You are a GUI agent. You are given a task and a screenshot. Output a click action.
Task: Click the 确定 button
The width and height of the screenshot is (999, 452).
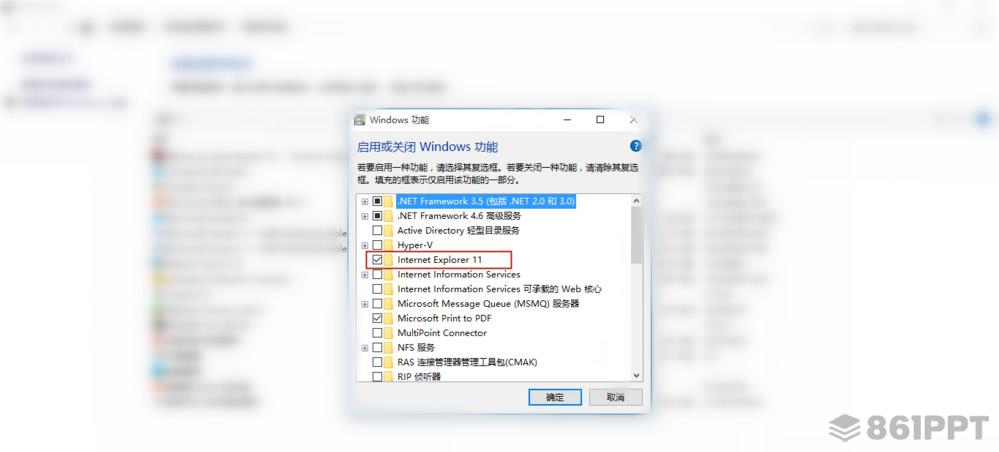[x=555, y=397]
